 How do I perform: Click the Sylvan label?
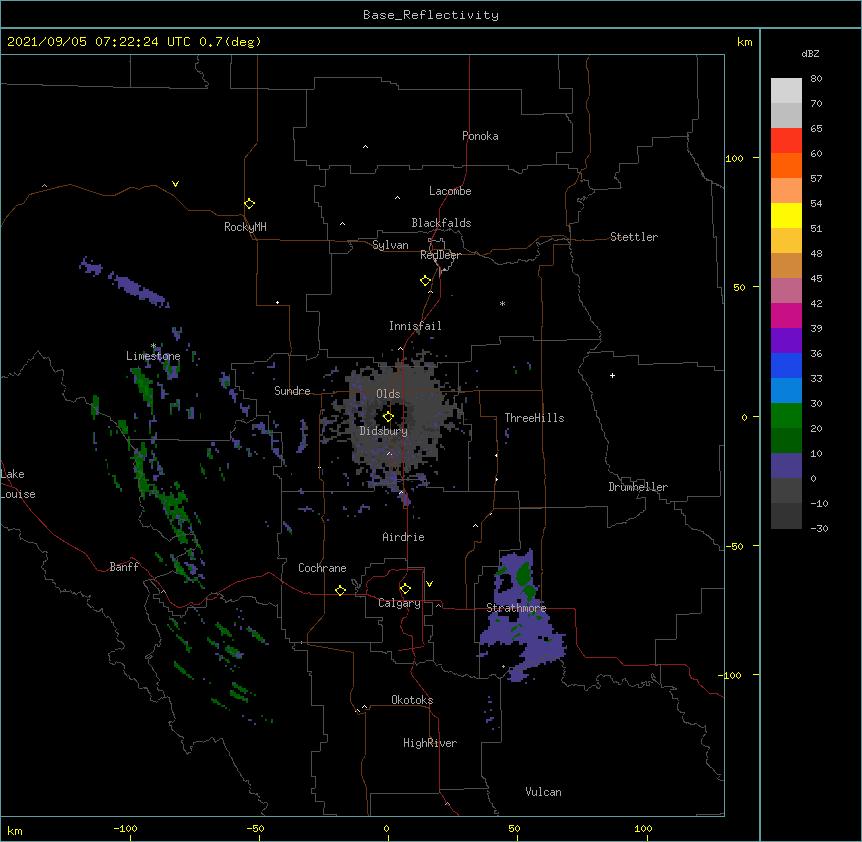[x=390, y=245]
